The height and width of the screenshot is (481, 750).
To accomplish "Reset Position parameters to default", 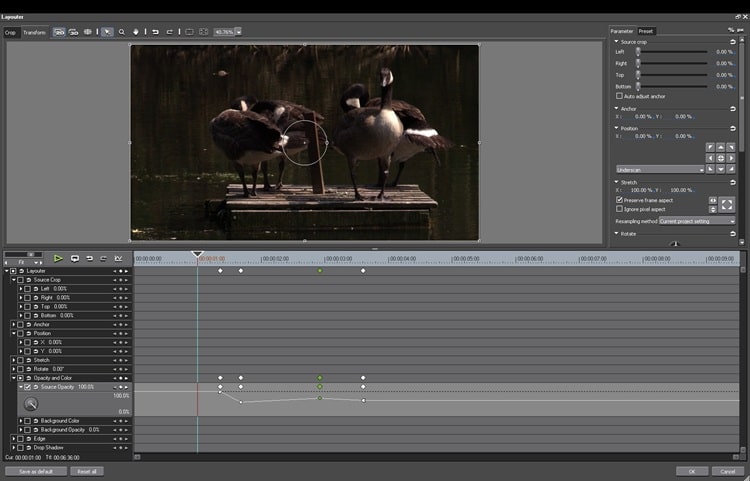I will [733, 129].
